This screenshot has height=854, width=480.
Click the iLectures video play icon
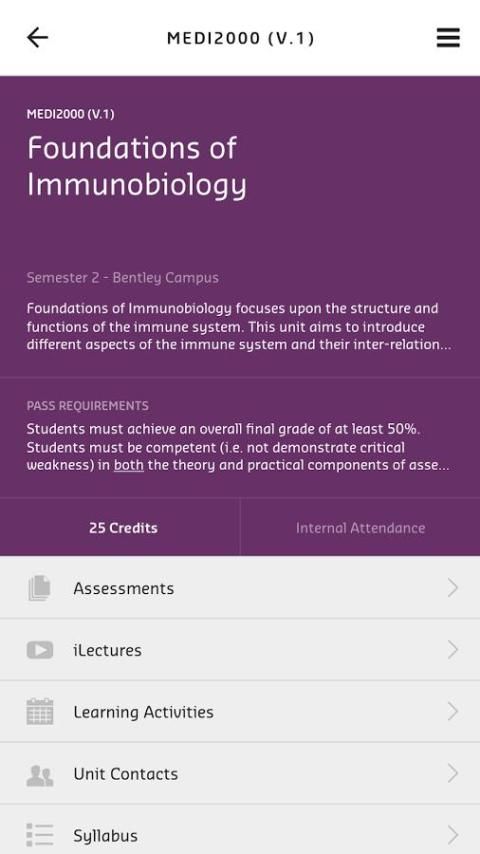(40, 650)
